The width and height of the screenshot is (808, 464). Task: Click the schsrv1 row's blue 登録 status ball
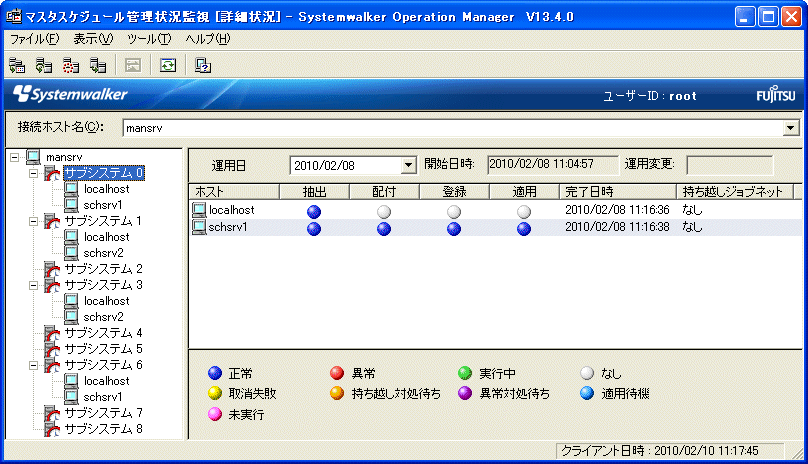454,229
